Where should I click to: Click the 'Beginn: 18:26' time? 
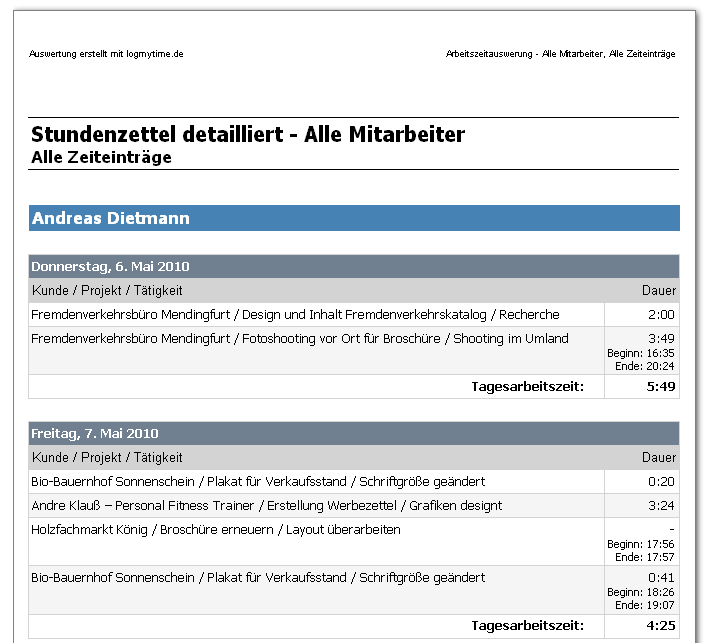[641, 592]
